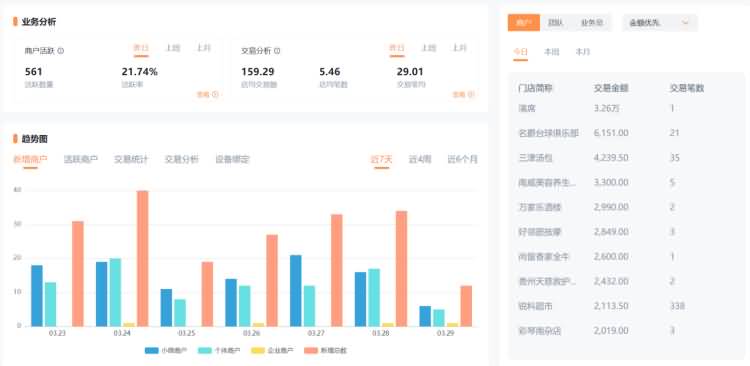The width and height of the screenshot is (750, 366).
Task: Click the info icon beside 商户活跃
Action: 61,51
